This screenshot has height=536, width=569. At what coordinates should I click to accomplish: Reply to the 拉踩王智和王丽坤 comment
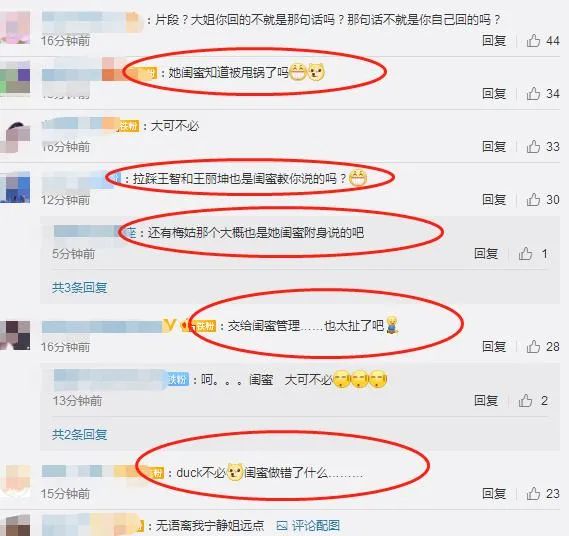tap(494, 200)
